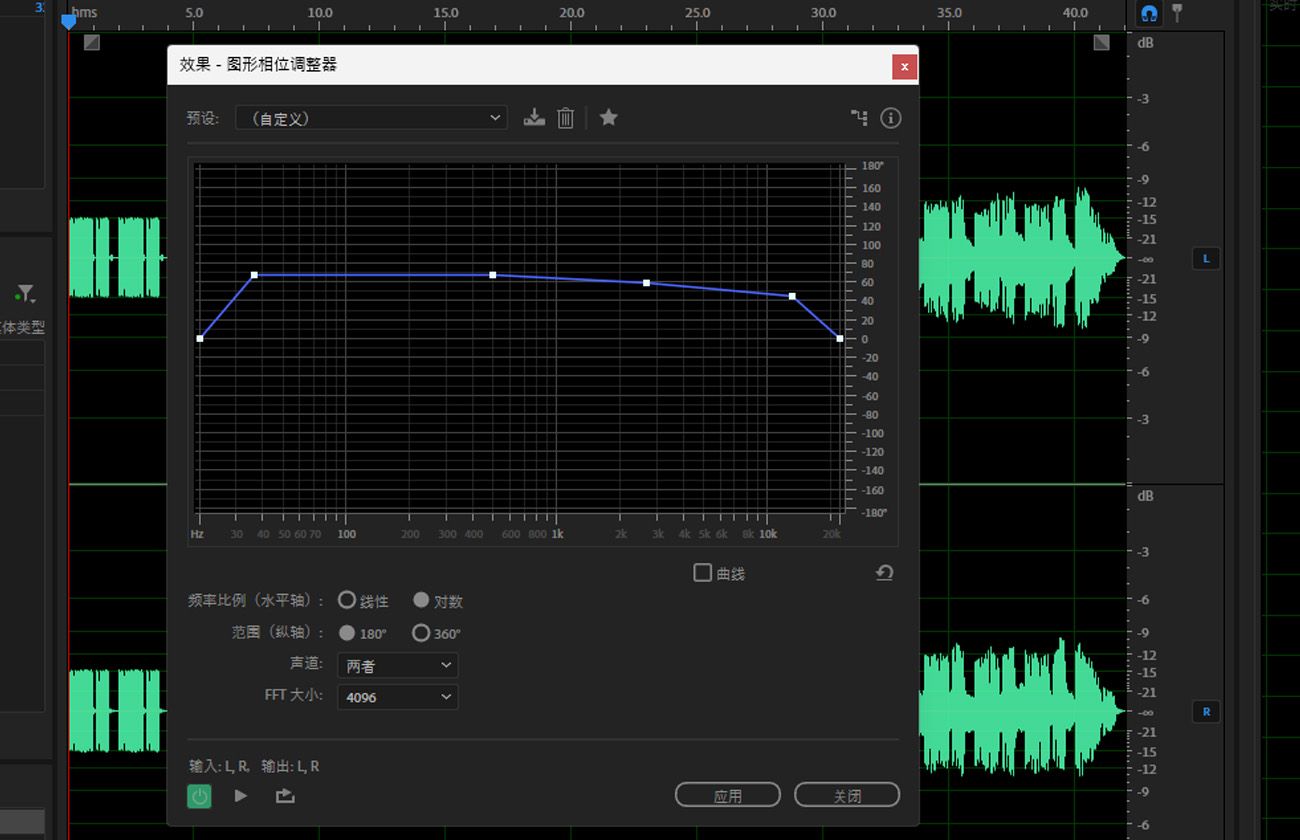
Task: Select the curve end point at 20k
Action: (x=840, y=339)
